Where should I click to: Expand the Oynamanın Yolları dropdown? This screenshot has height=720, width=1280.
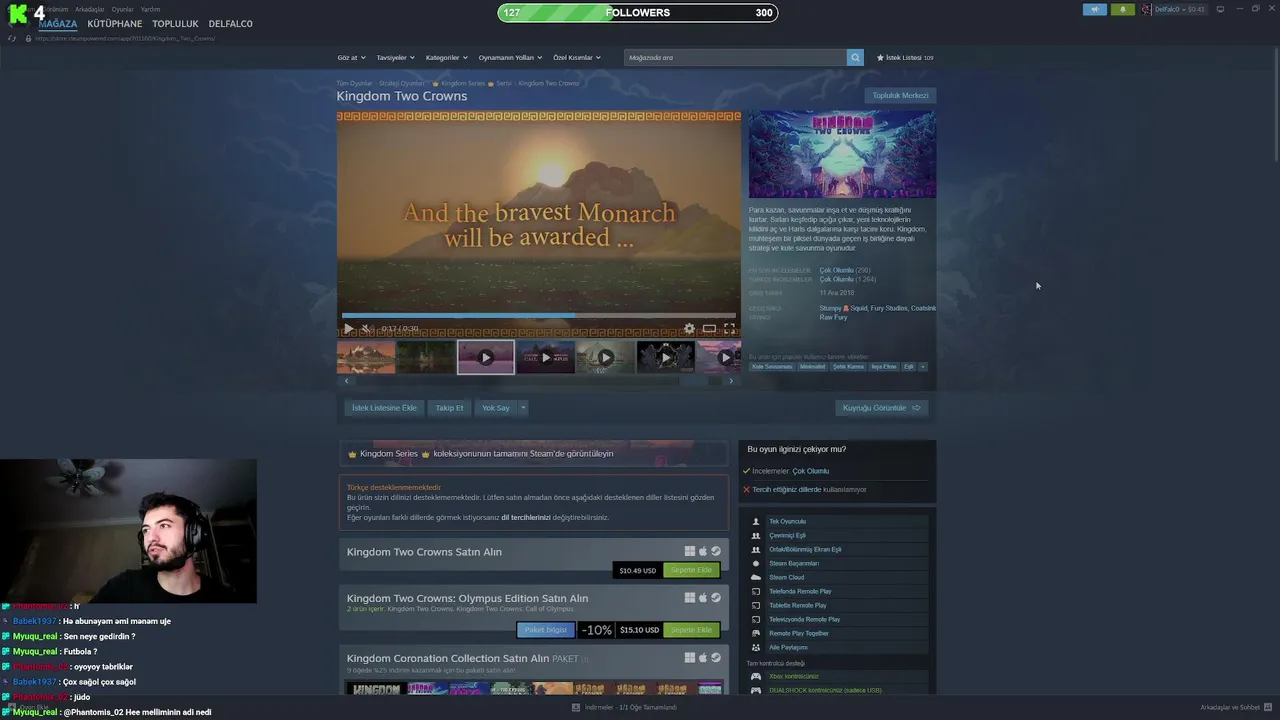[x=510, y=58]
